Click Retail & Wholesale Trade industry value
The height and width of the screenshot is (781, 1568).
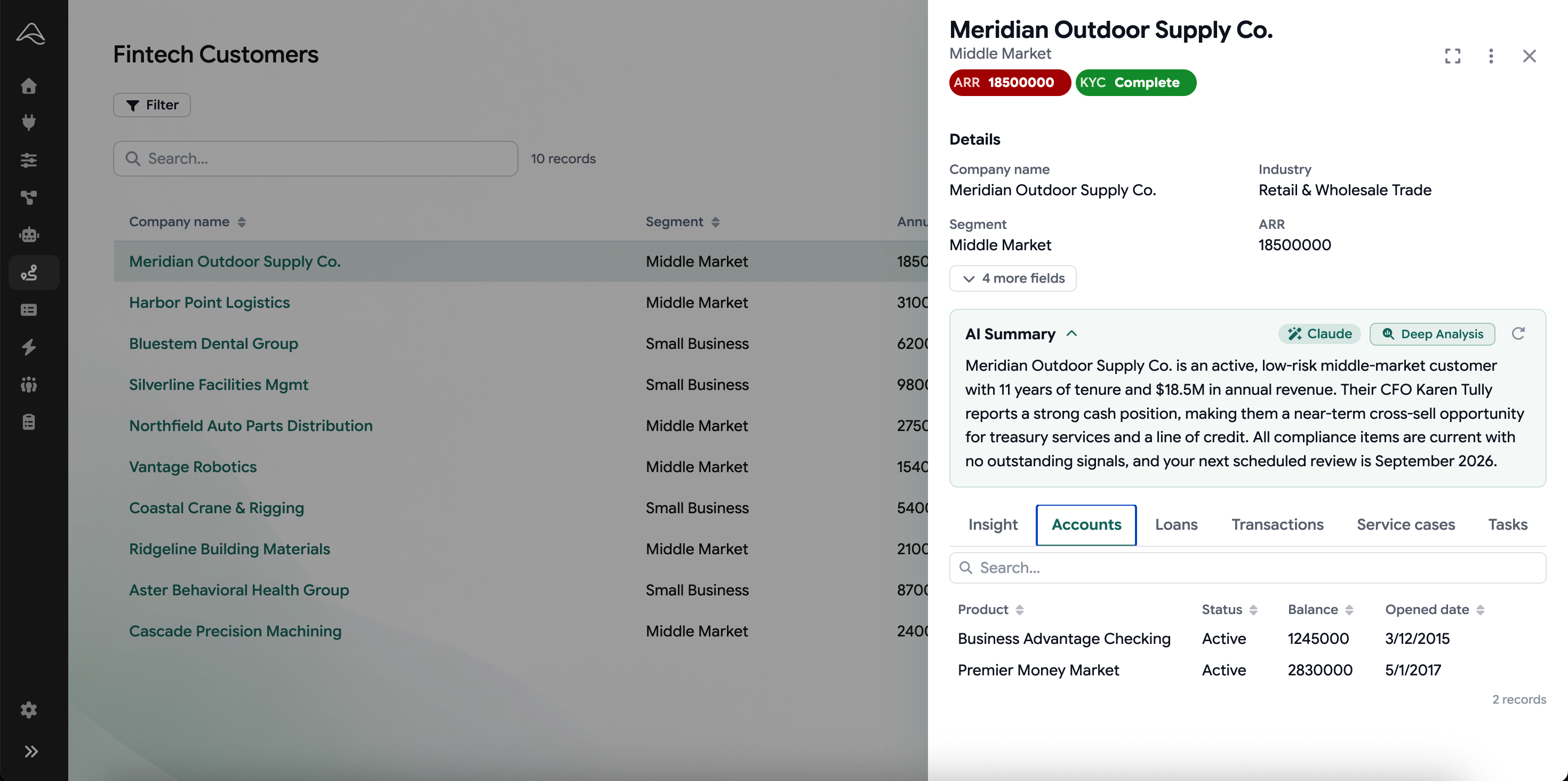(x=1345, y=190)
